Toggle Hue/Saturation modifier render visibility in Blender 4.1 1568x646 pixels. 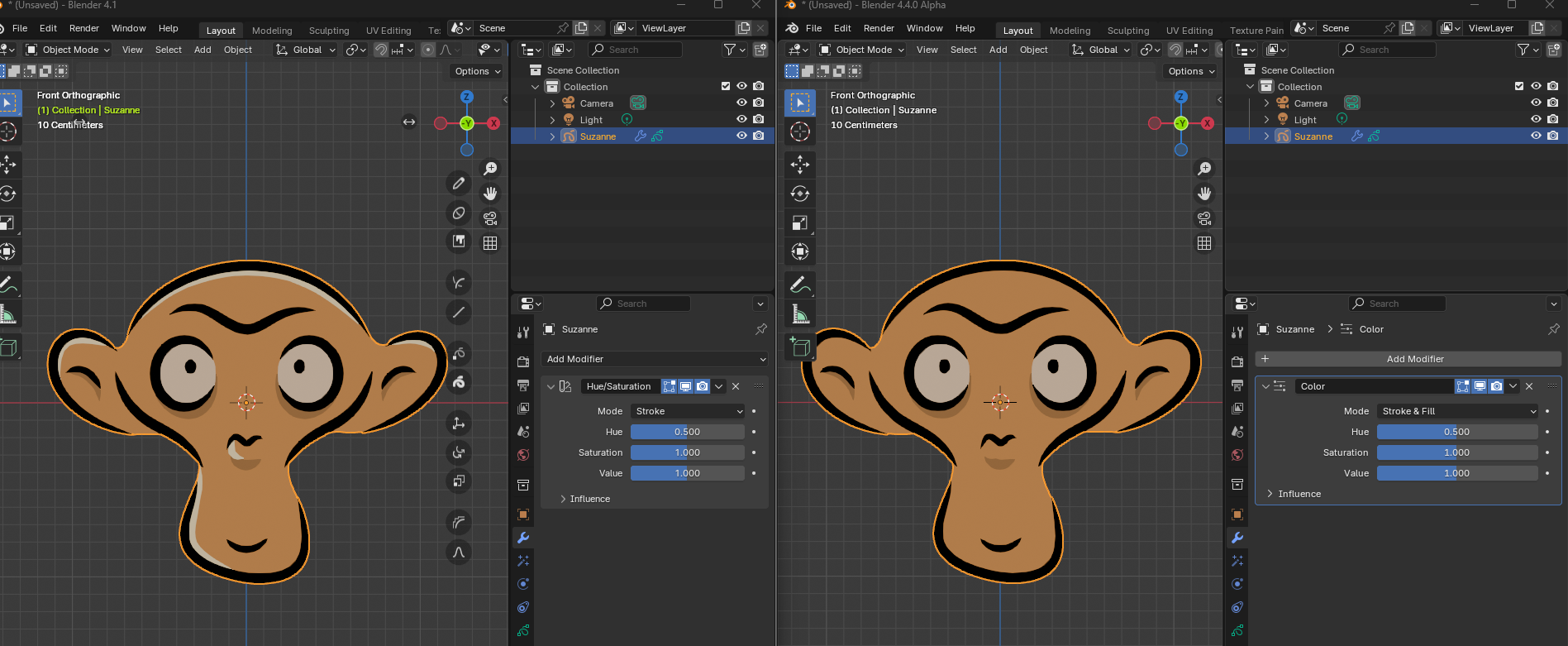tap(702, 386)
